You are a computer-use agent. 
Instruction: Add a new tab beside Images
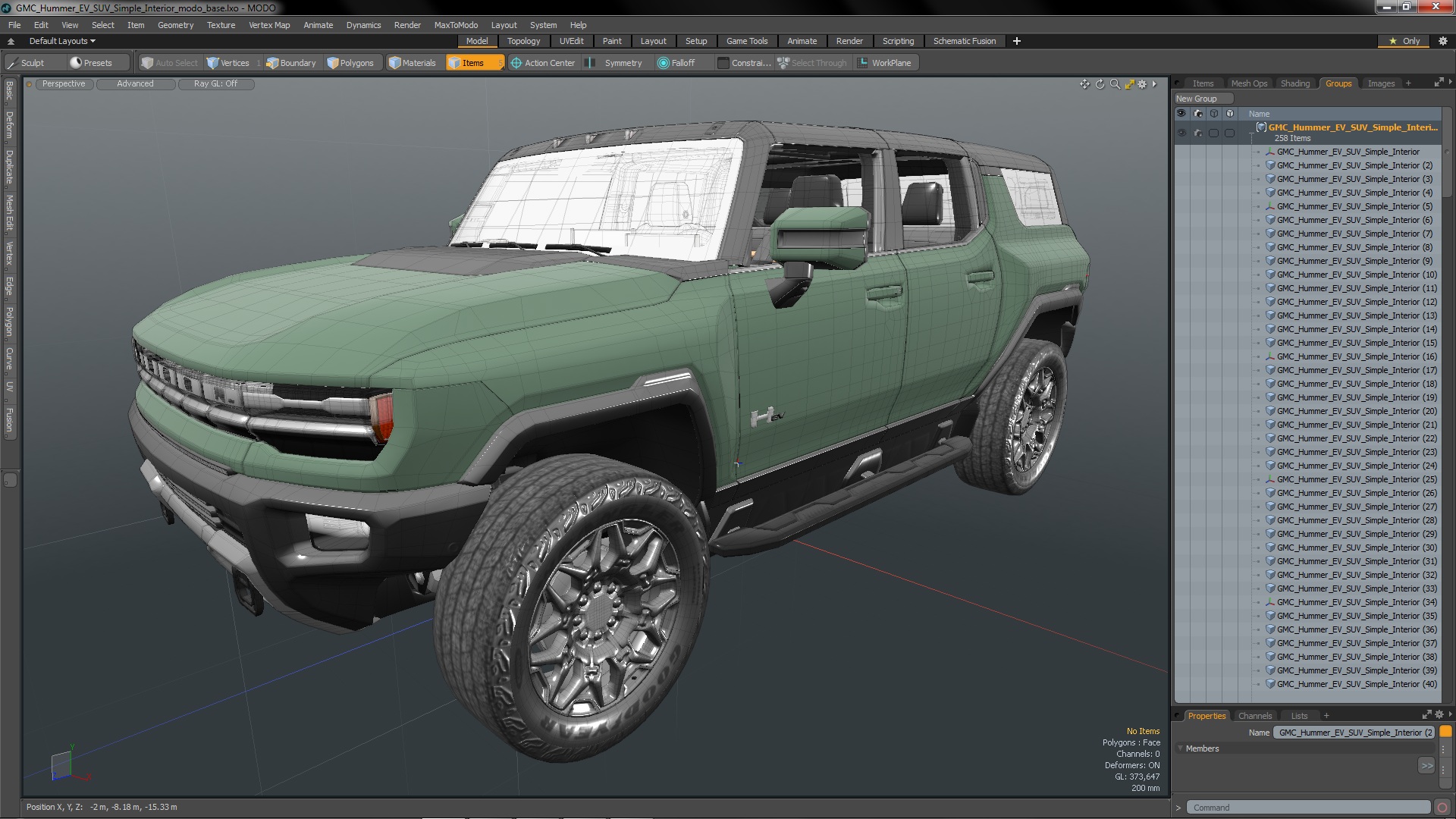[1408, 83]
